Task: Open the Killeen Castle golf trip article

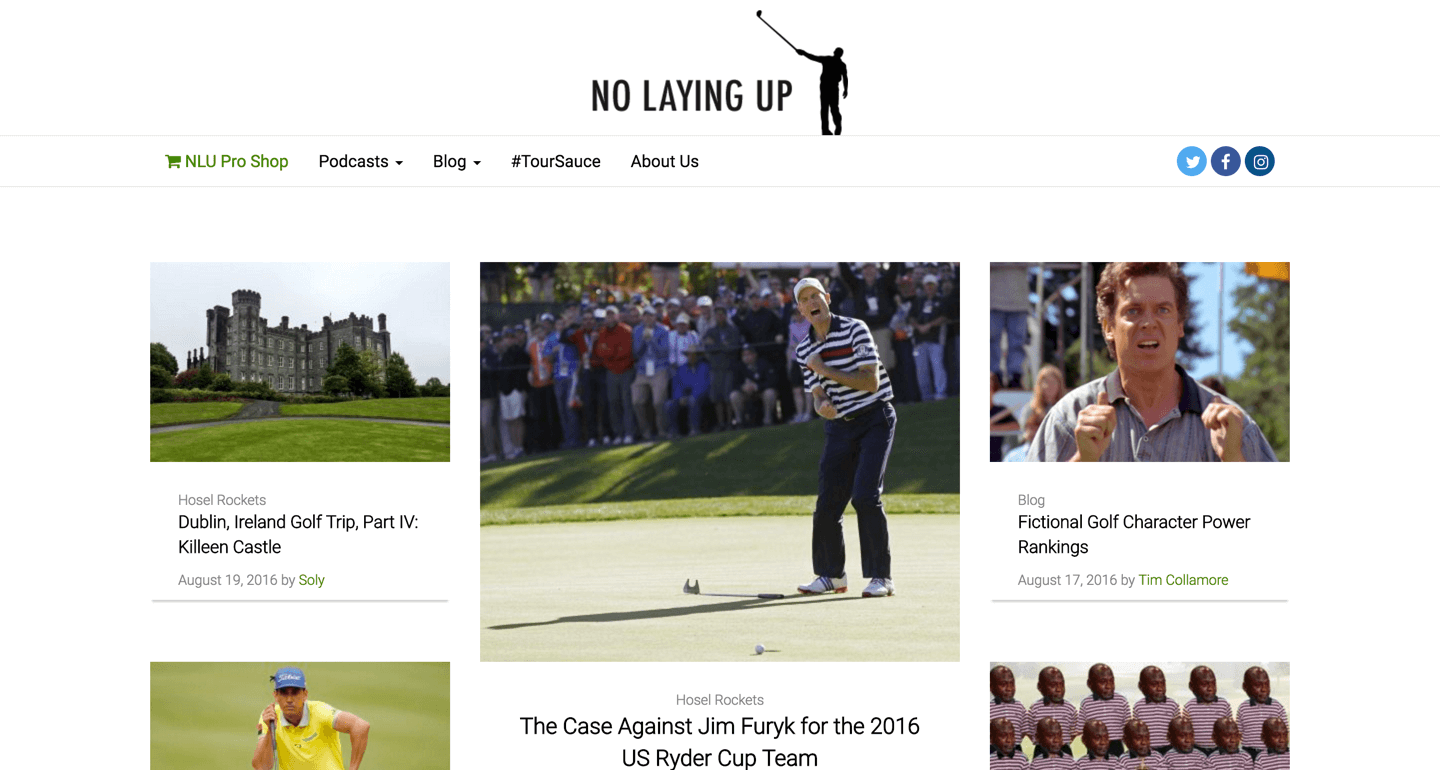Action: point(298,534)
